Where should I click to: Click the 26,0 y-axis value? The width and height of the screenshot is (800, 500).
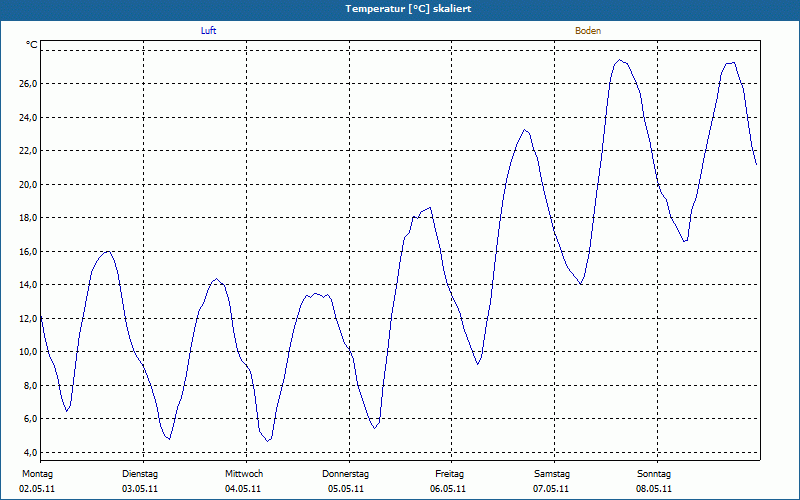(x=29, y=84)
